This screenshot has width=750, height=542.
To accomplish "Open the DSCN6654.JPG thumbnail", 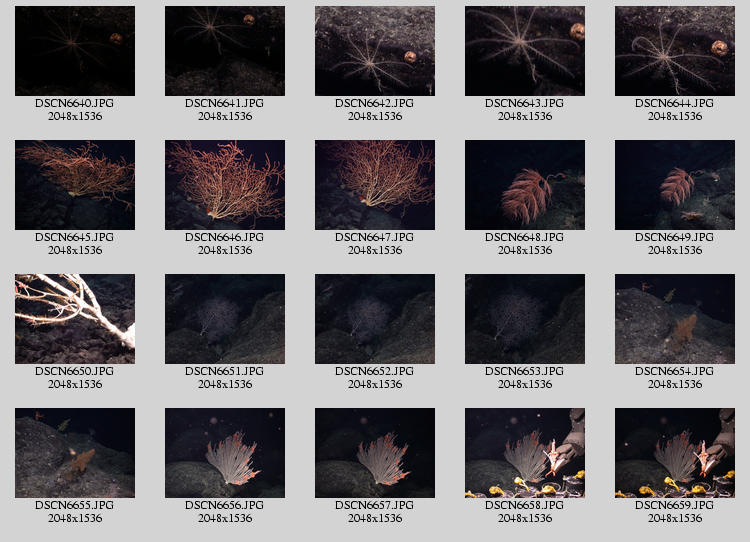I will pyautogui.click(x=675, y=319).
